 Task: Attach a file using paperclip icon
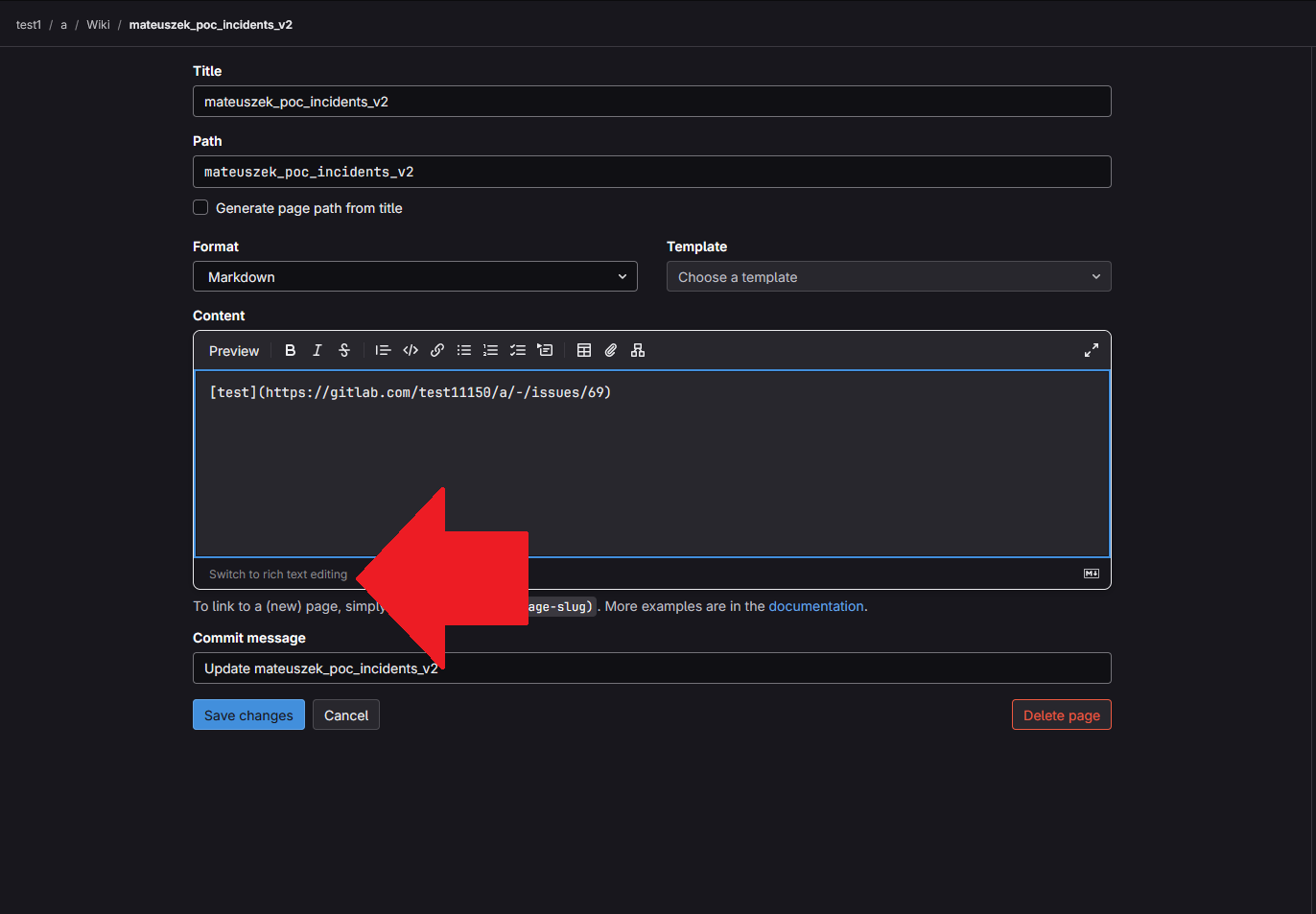[611, 351]
